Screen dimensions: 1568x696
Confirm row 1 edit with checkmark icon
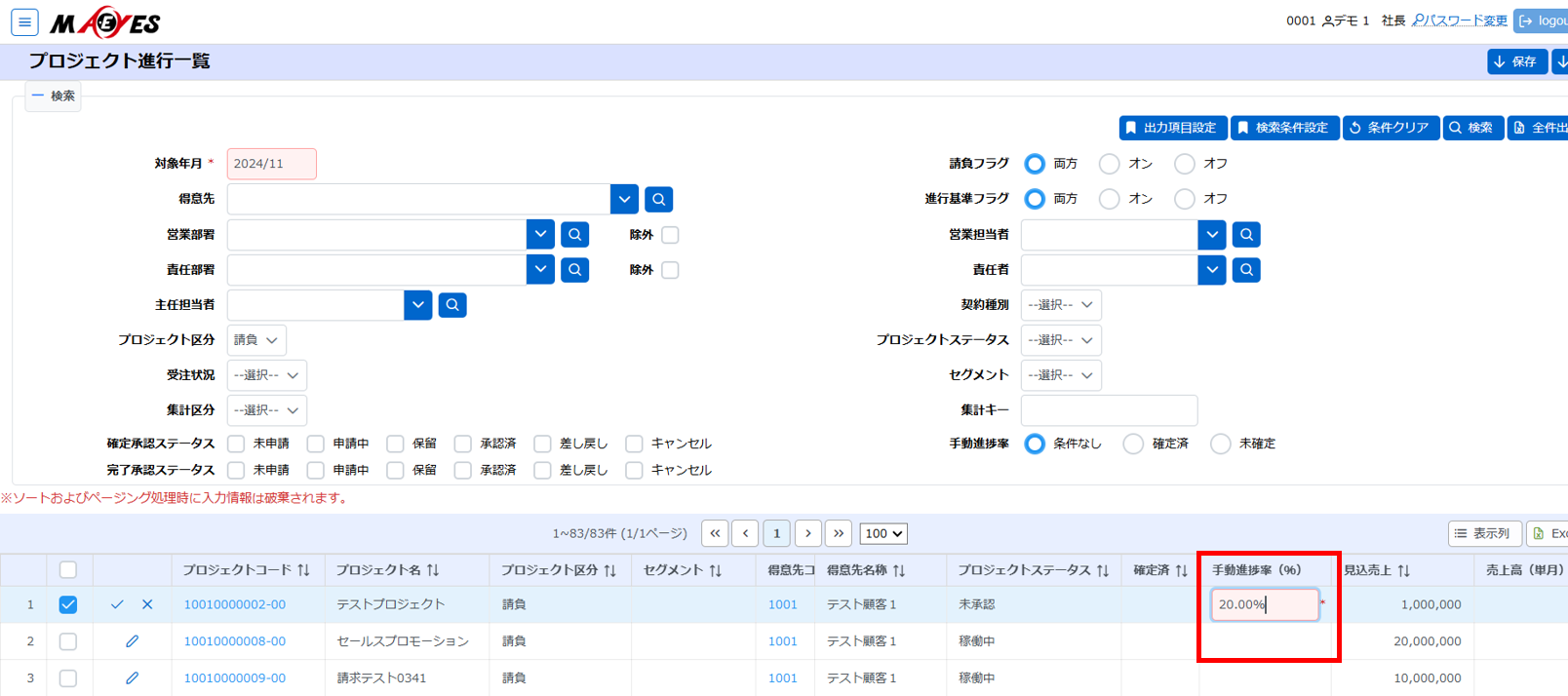(117, 604)
